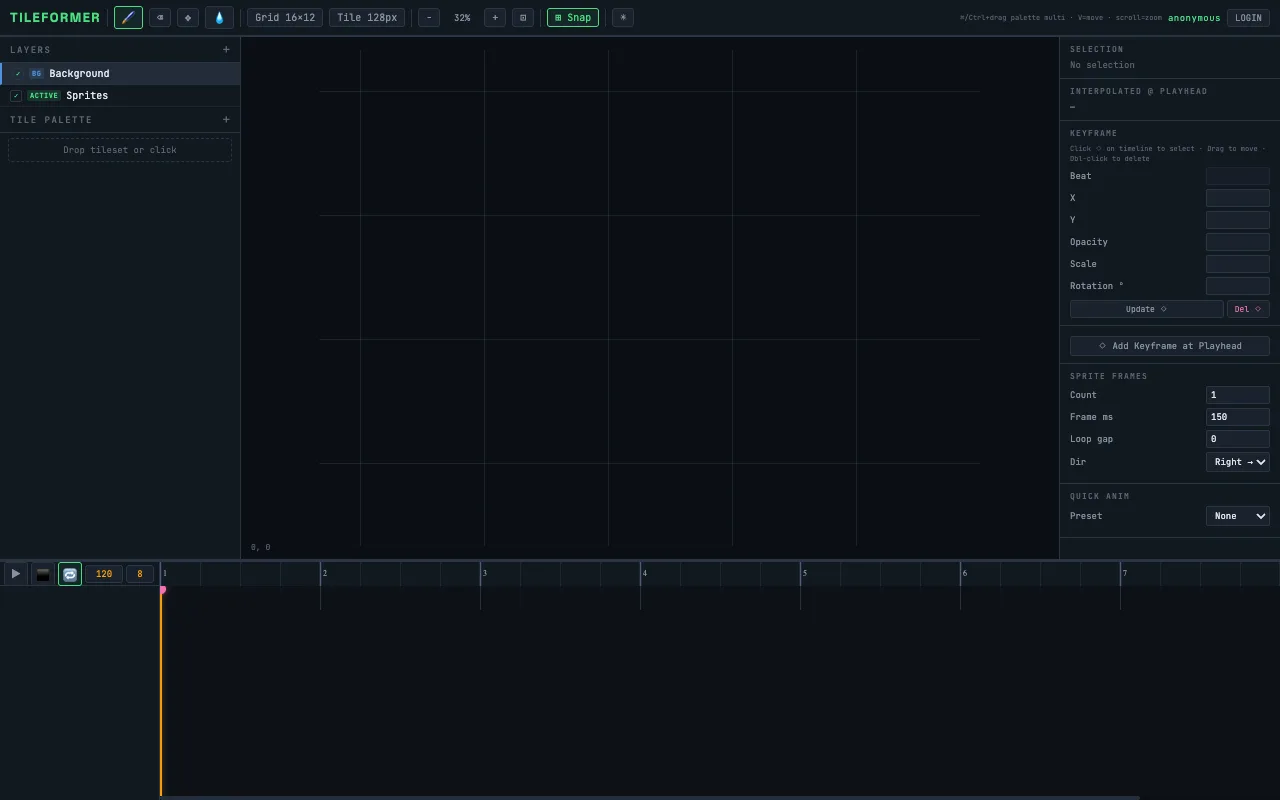Screen dimensions: 1280x800
Task: Click the pink playhead marker
Action: tap(162, 590)
